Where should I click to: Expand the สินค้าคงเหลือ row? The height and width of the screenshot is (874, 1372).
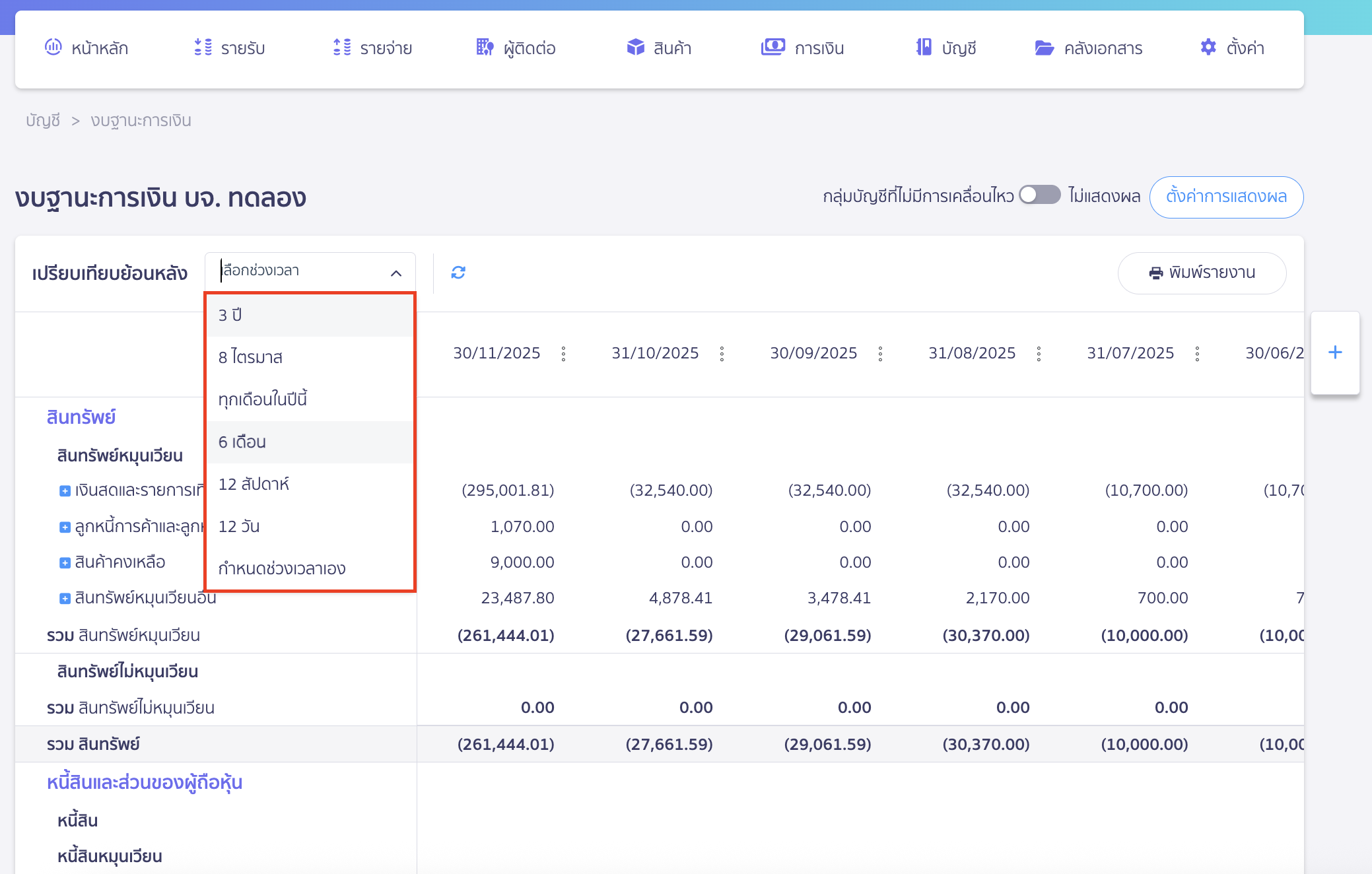click(x=65, y=562)
